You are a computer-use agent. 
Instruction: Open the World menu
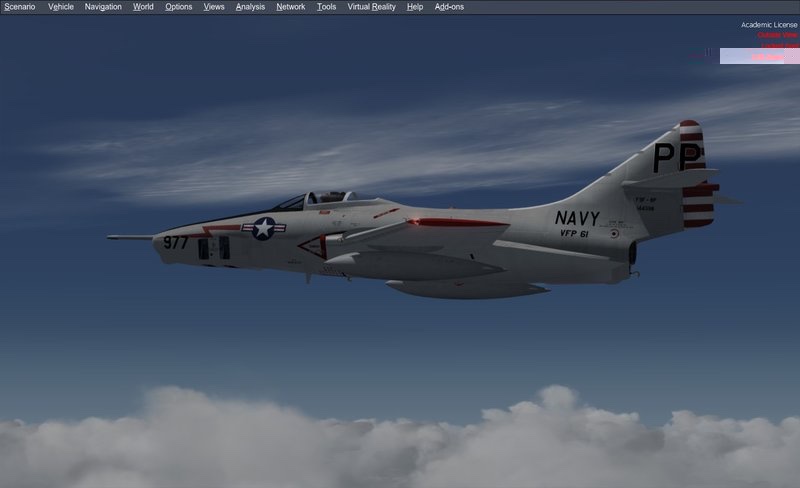(143, 7)
